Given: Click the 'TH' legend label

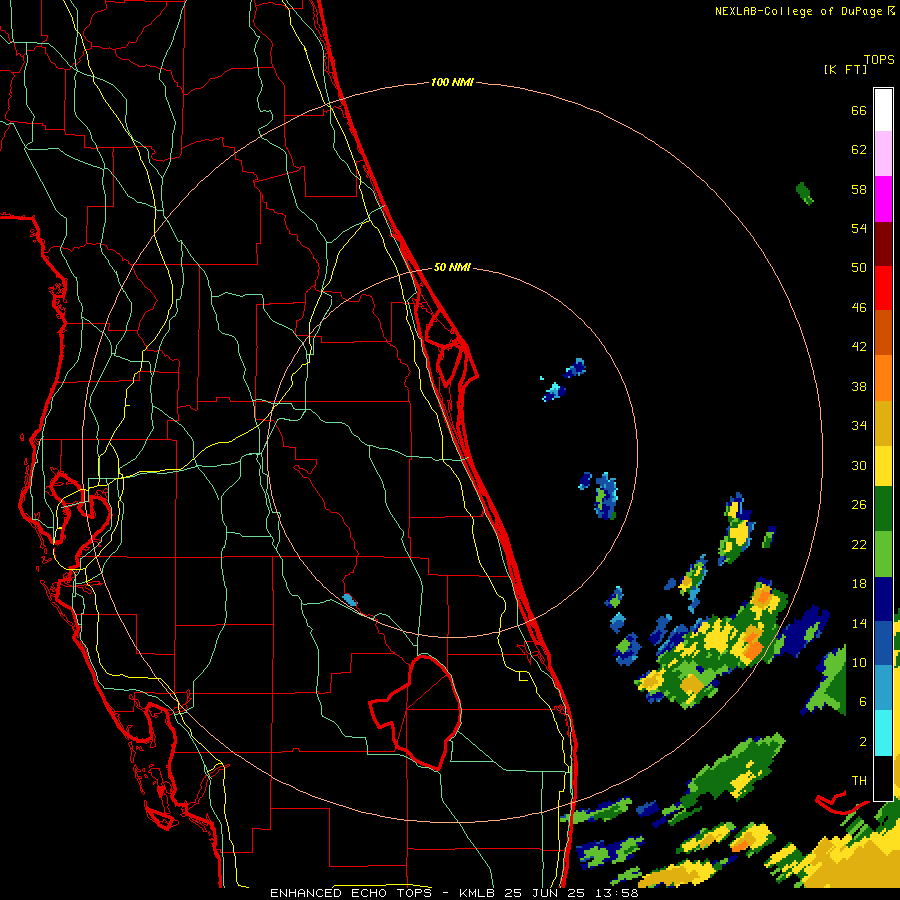Looking at the screenshot, I should pyautogui.click(x=859, y=781).
